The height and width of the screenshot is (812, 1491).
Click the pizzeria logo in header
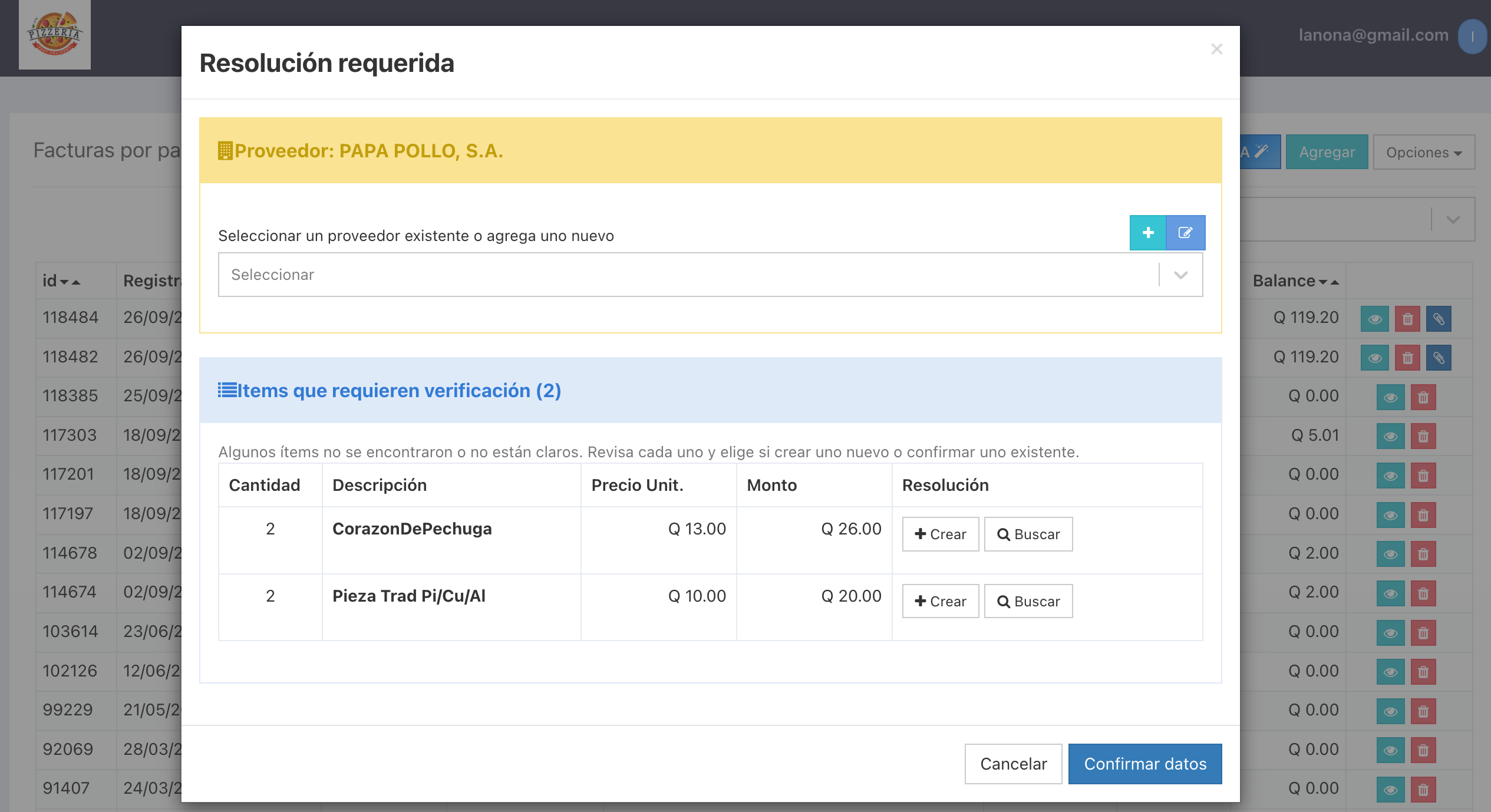click(x=55, y=35)
